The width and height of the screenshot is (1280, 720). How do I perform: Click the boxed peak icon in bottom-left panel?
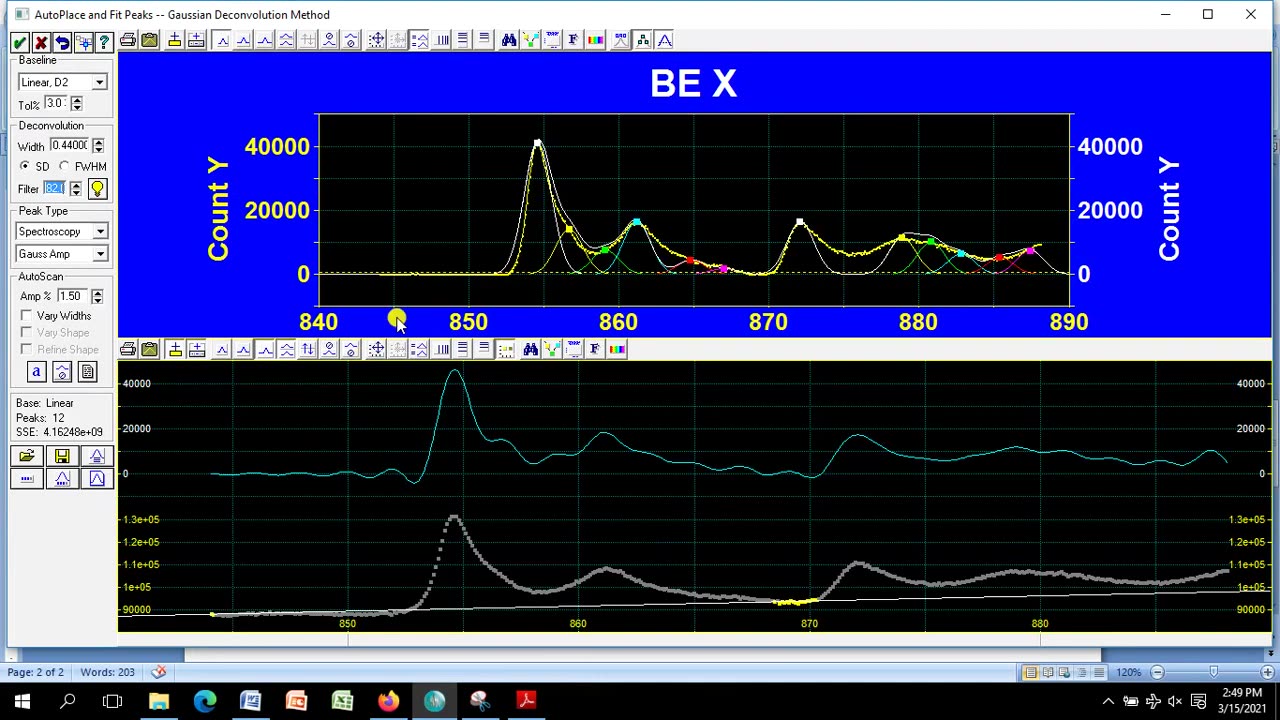point(97,479)
